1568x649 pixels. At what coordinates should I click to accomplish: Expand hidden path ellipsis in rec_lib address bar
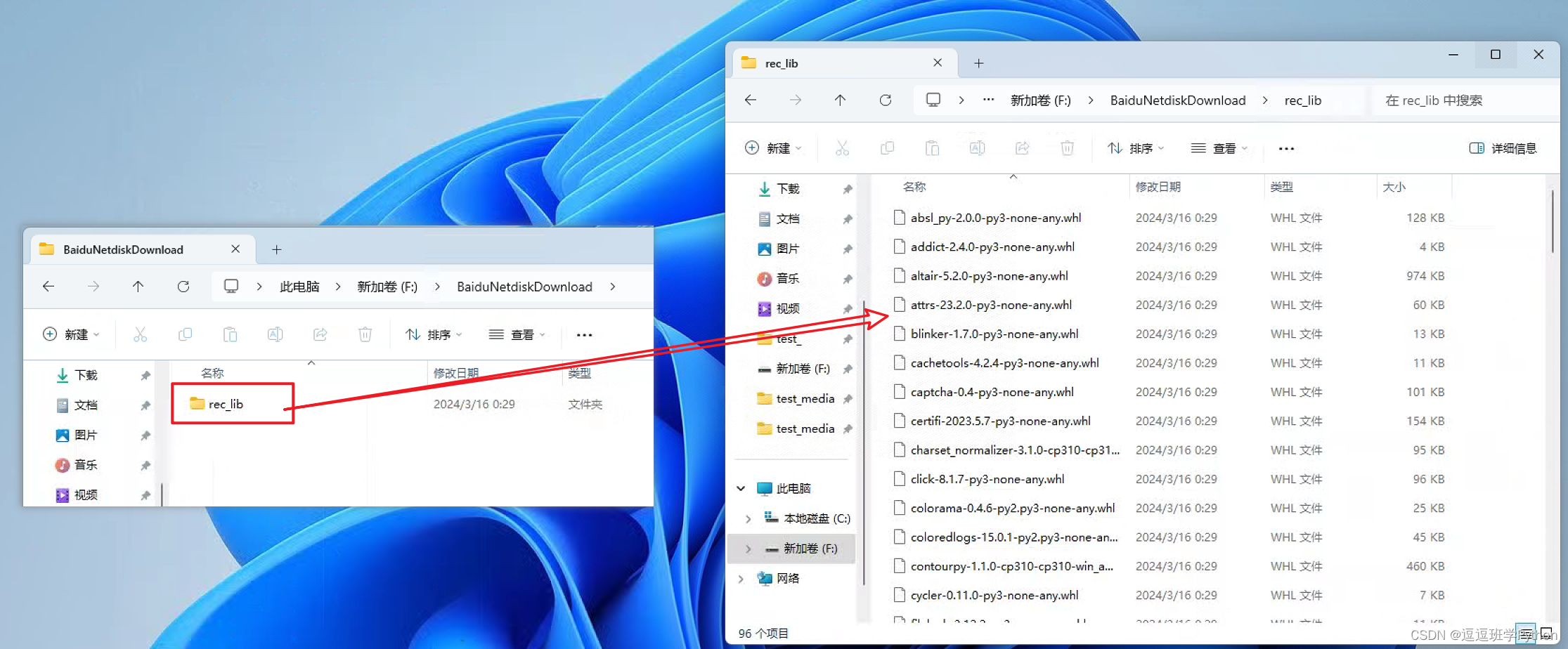point(988,100)
